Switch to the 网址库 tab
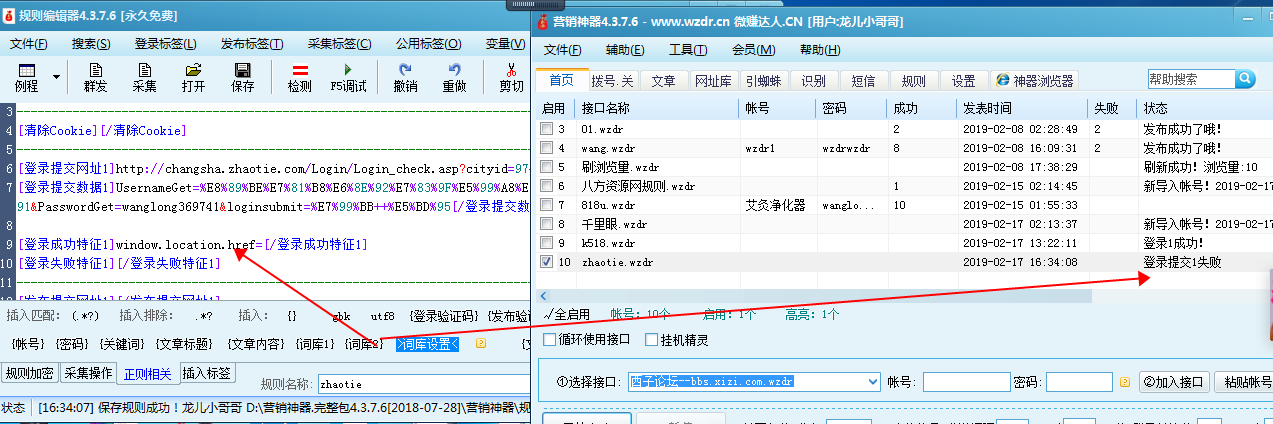 [713, 81]
